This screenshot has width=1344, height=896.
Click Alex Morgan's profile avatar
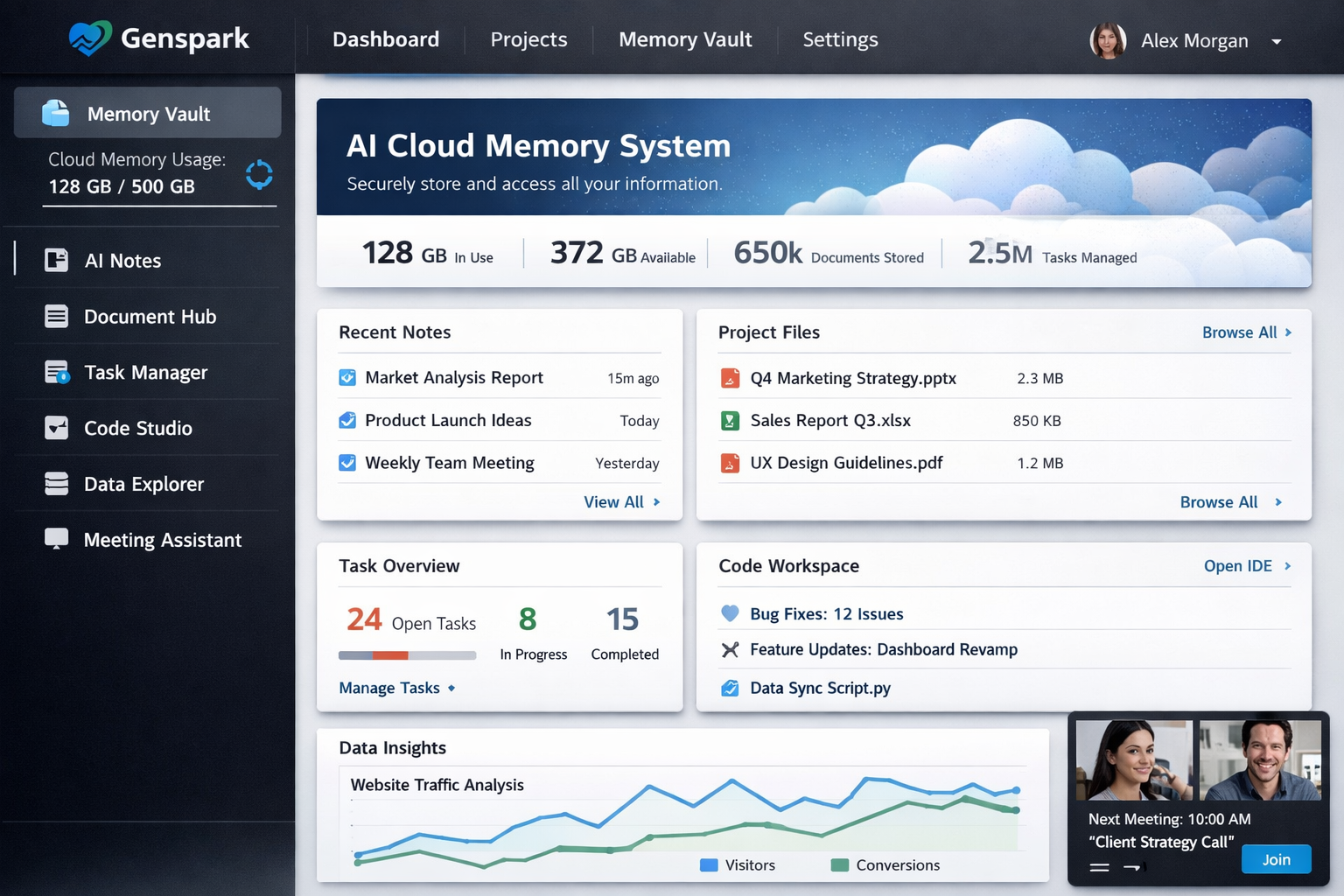point(1108,40)
